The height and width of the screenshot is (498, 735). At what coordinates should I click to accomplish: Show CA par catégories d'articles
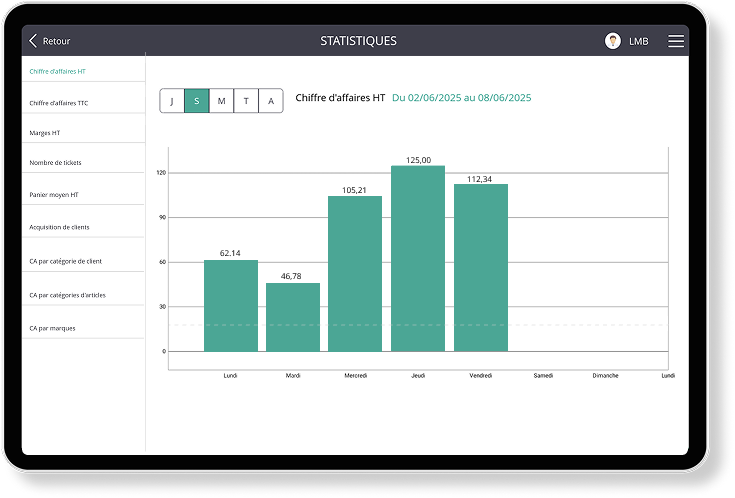pyautogui.click(x=68, y=295)
